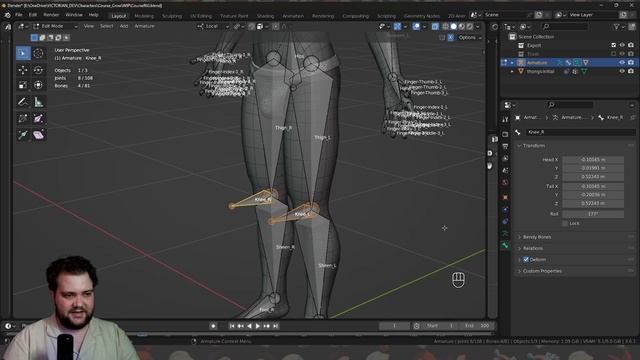The height and width of the screenshot is (360, 640).
Task: Select the Shear tool
Action: 38,135
